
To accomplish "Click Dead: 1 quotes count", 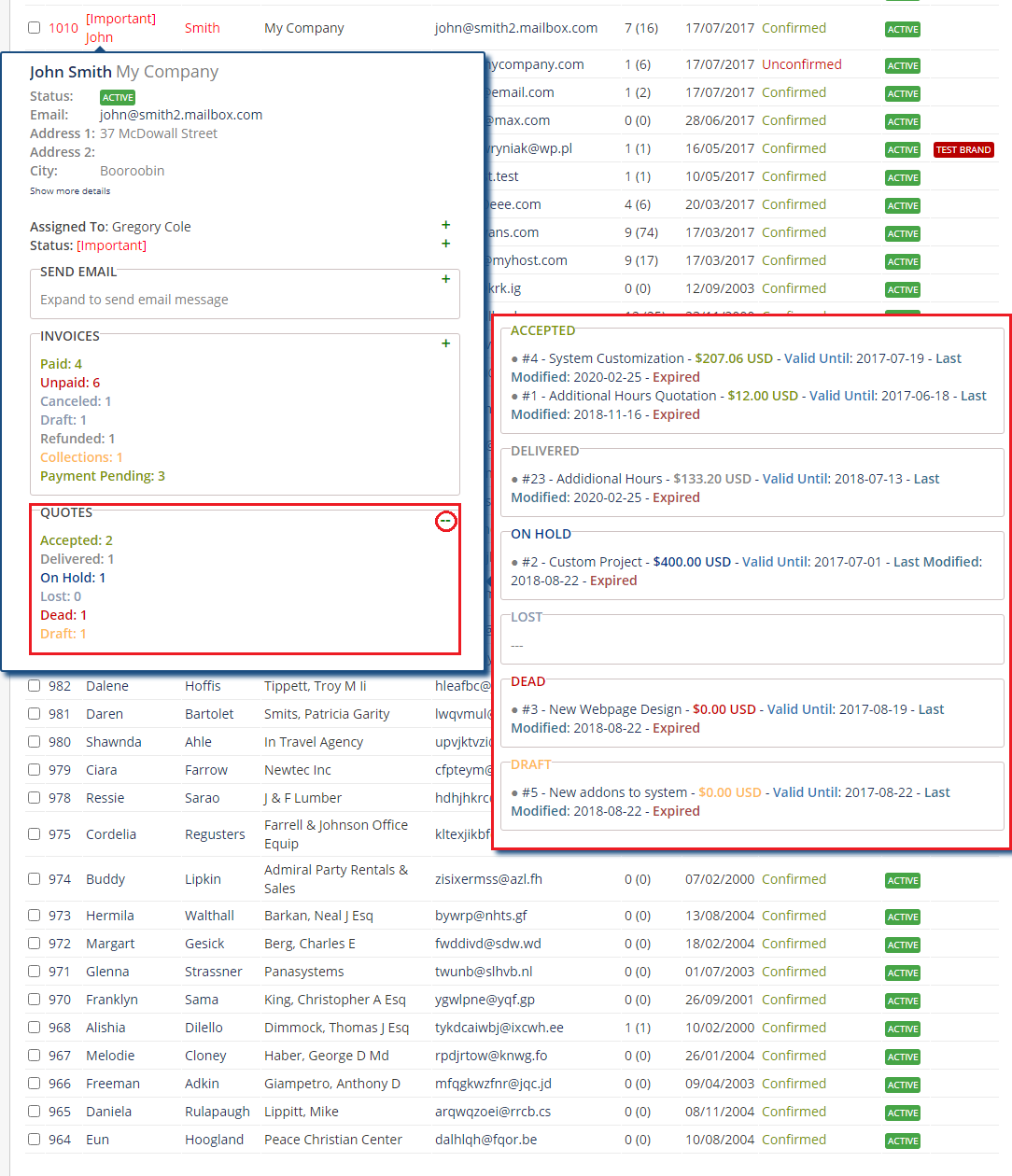I will (63, 615).
